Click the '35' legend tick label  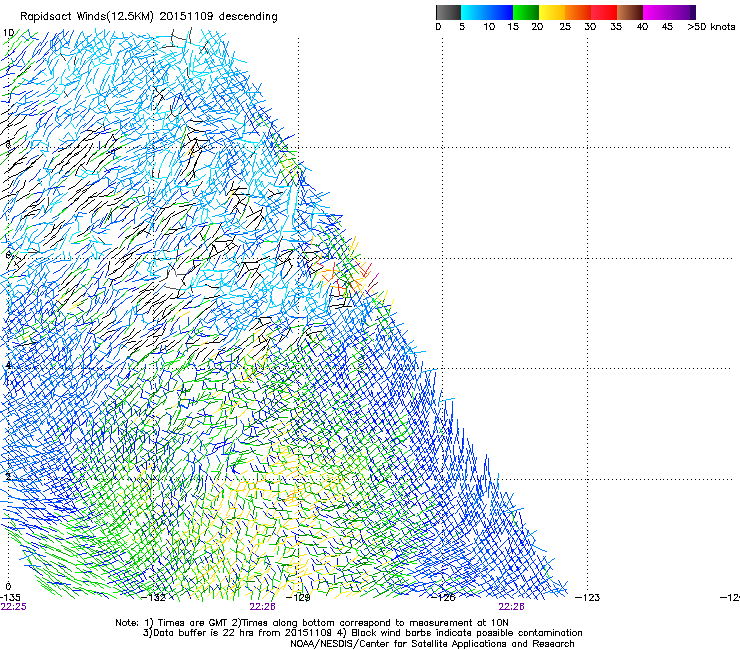click(616, 27)
